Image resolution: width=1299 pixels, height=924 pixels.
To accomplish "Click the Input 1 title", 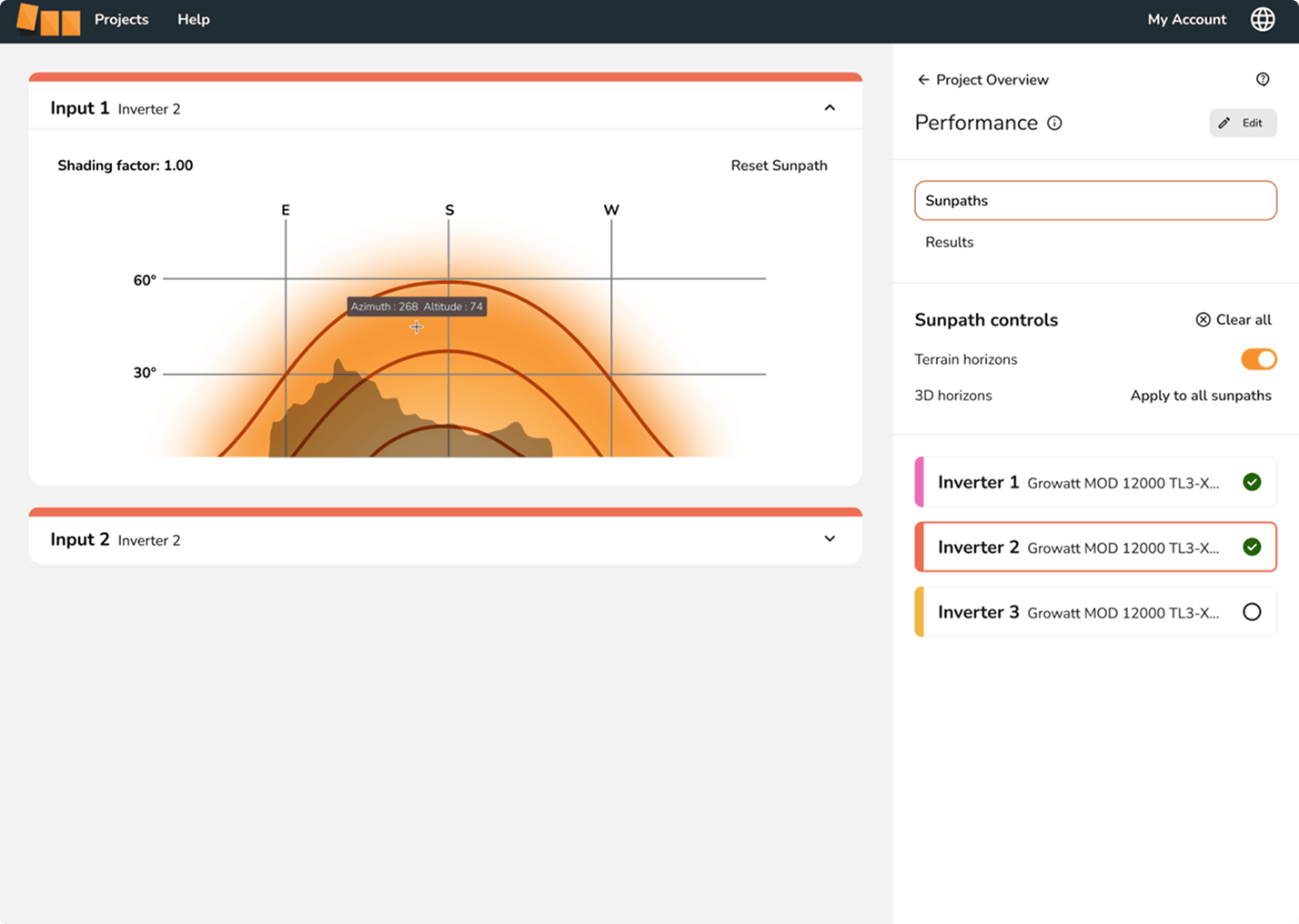I will coord(80,108).
